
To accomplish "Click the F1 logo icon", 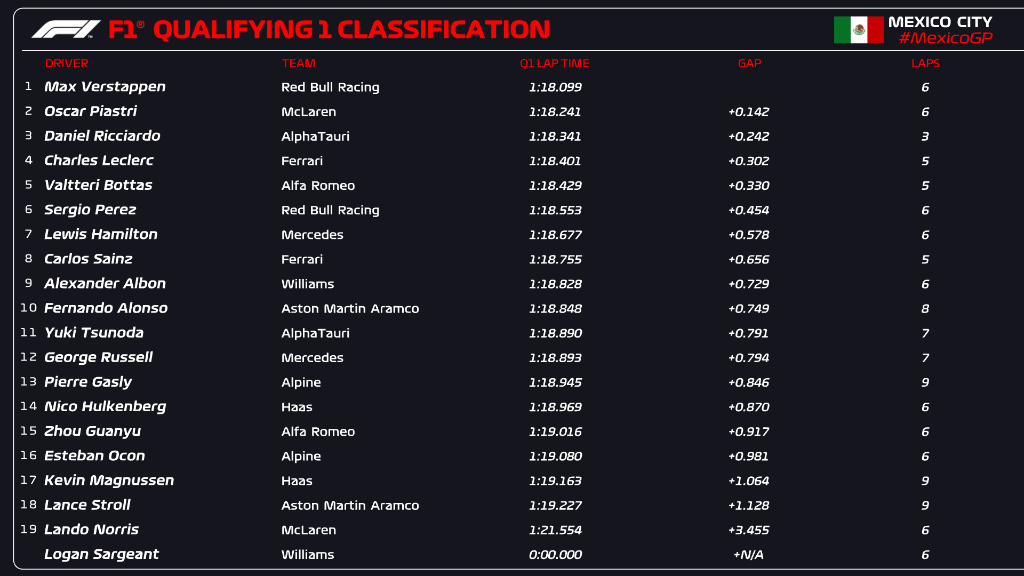I will coord(66,29).
